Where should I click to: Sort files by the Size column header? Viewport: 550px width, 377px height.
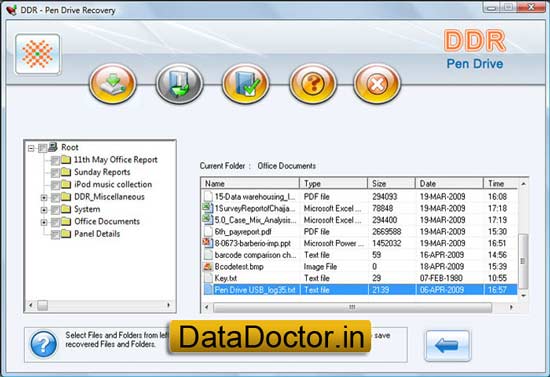click(x=391, y=183)
